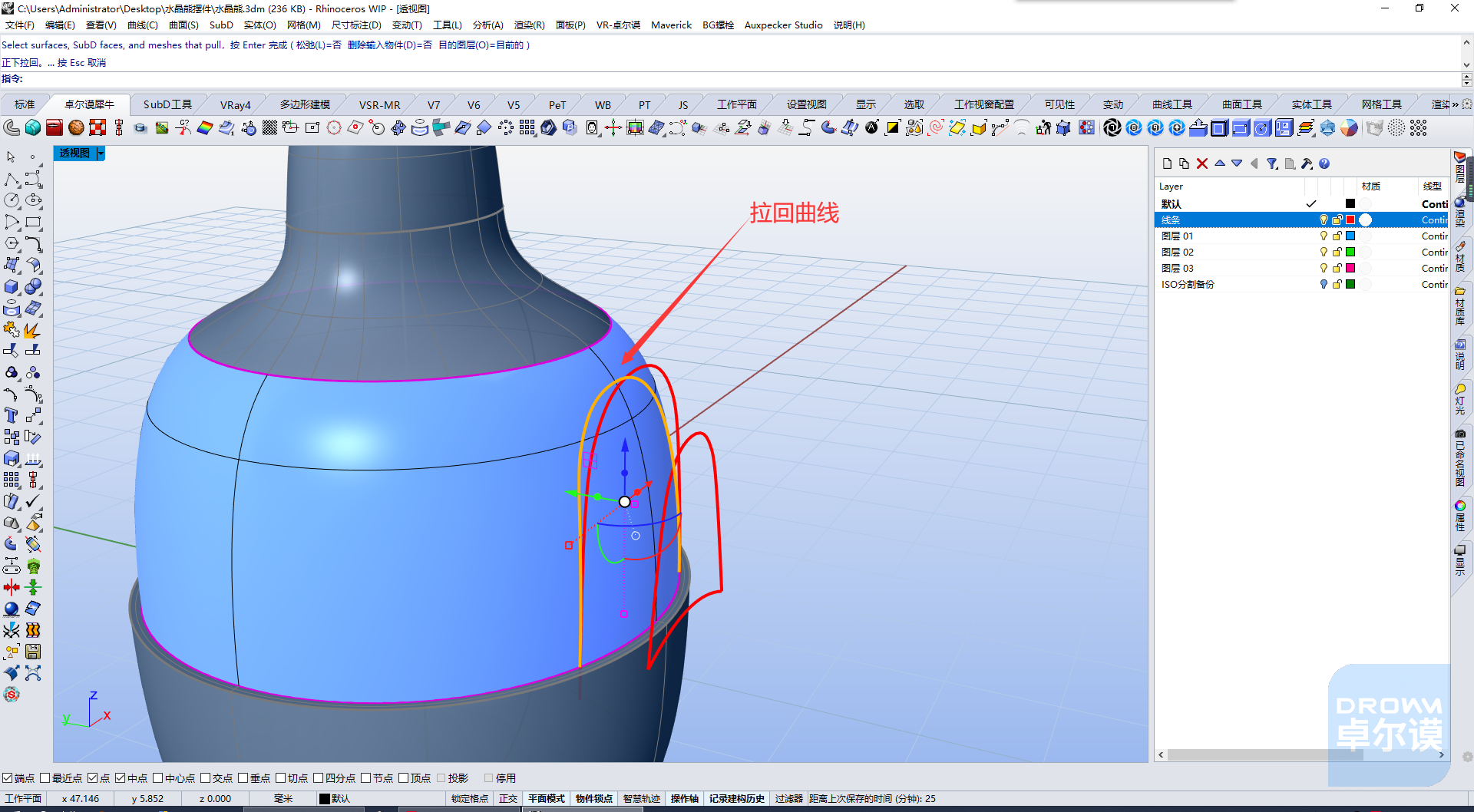Create a new layer in the layer panel
This screenshot has width=1474, height=812.
[1167, 163]
